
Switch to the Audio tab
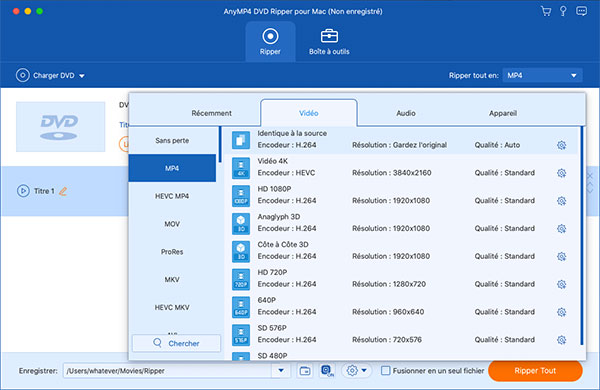tap(406, 113)
